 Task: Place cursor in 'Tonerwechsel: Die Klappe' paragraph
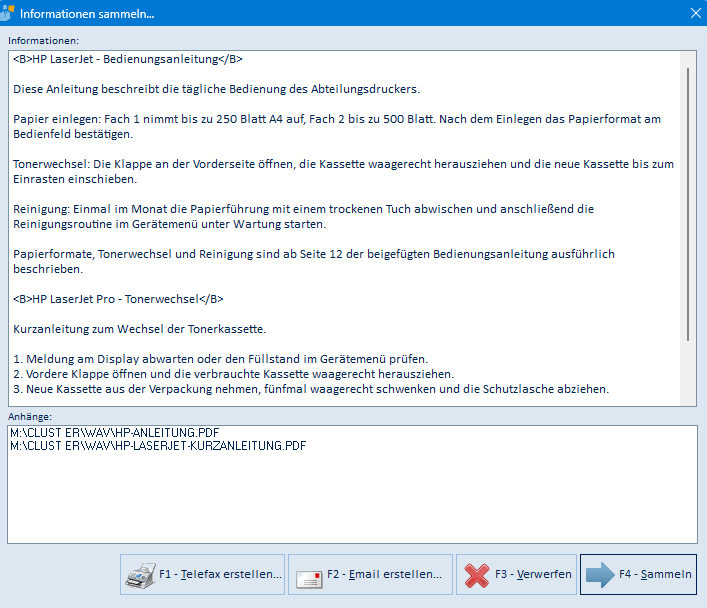click(x=344, y=171)
